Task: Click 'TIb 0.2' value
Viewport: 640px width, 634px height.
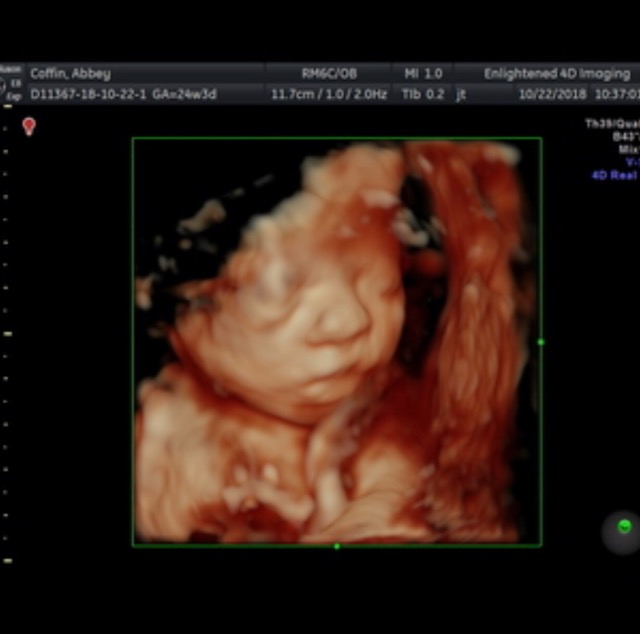Action: pyautogui.click(x=423, y=94)
